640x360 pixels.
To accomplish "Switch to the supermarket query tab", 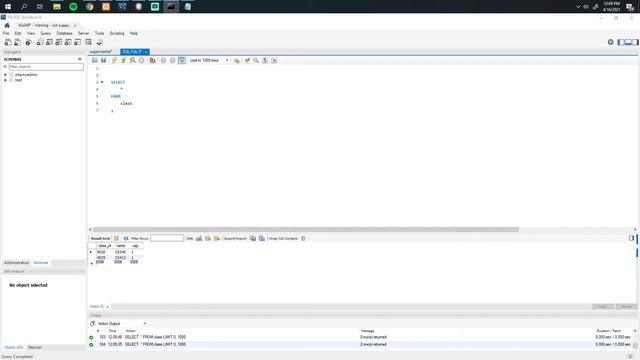I will pos(100,52).
